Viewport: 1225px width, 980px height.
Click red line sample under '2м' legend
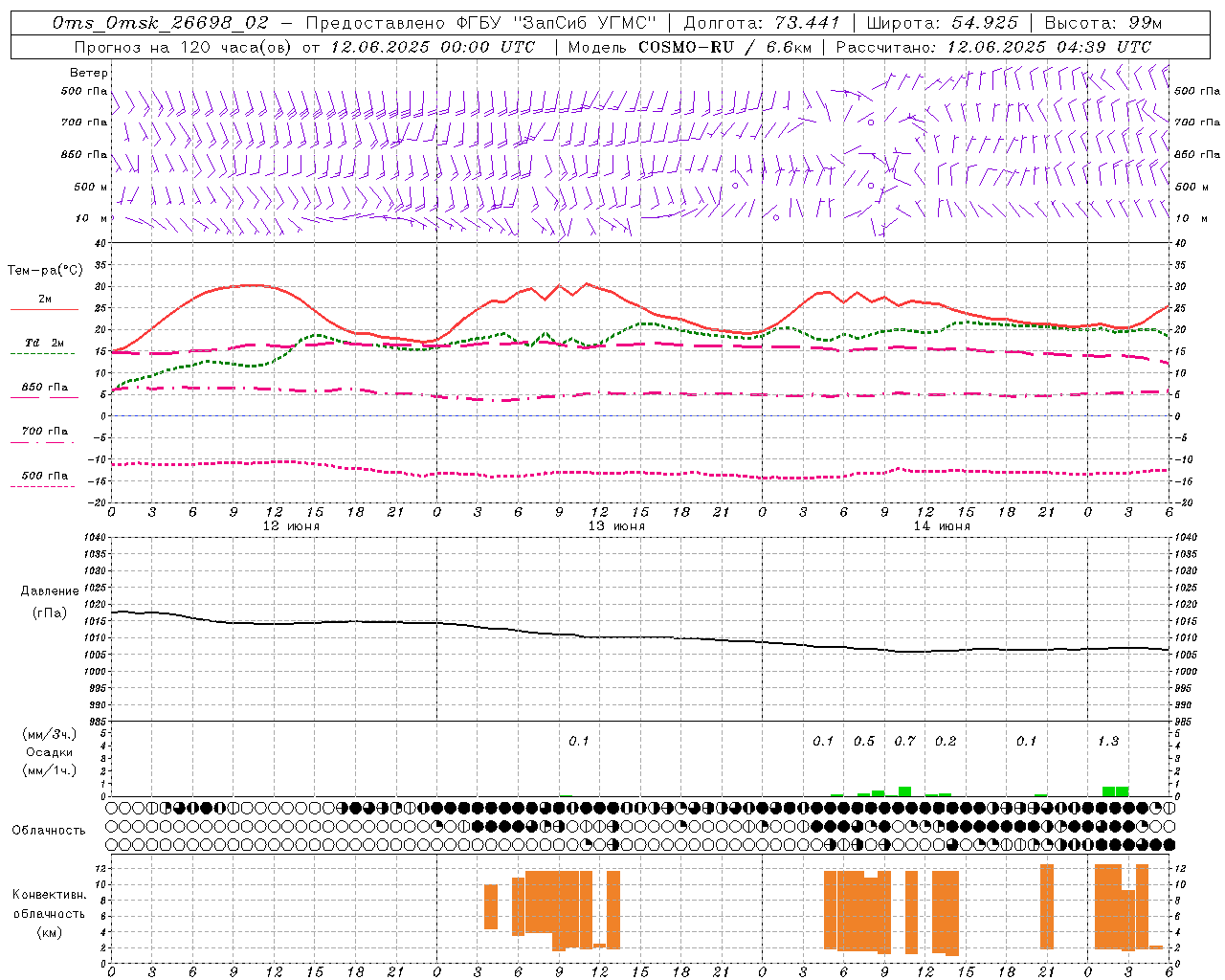point(44,309)
